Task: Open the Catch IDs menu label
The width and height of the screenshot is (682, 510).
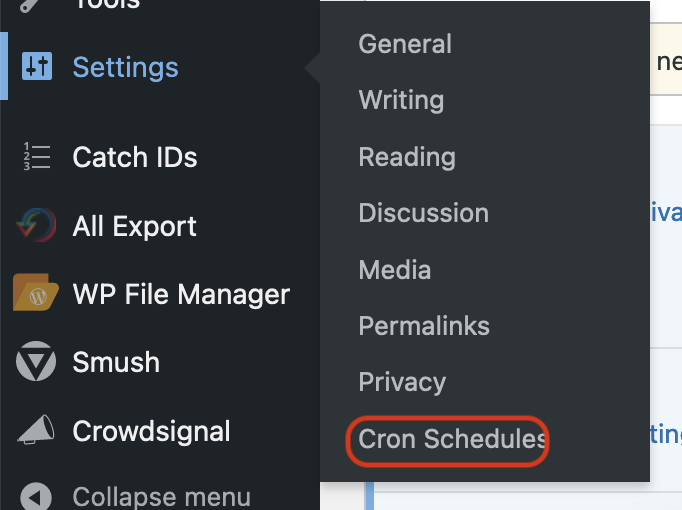Action: (135, 157)
